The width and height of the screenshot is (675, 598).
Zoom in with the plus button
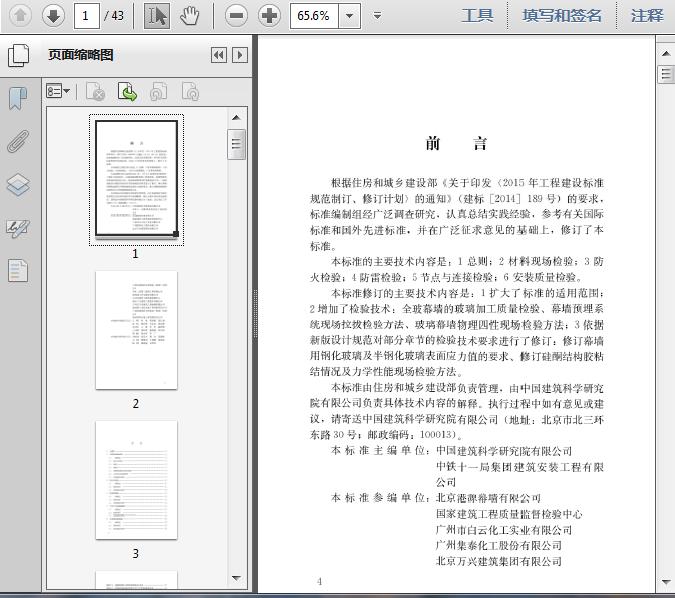269,15
